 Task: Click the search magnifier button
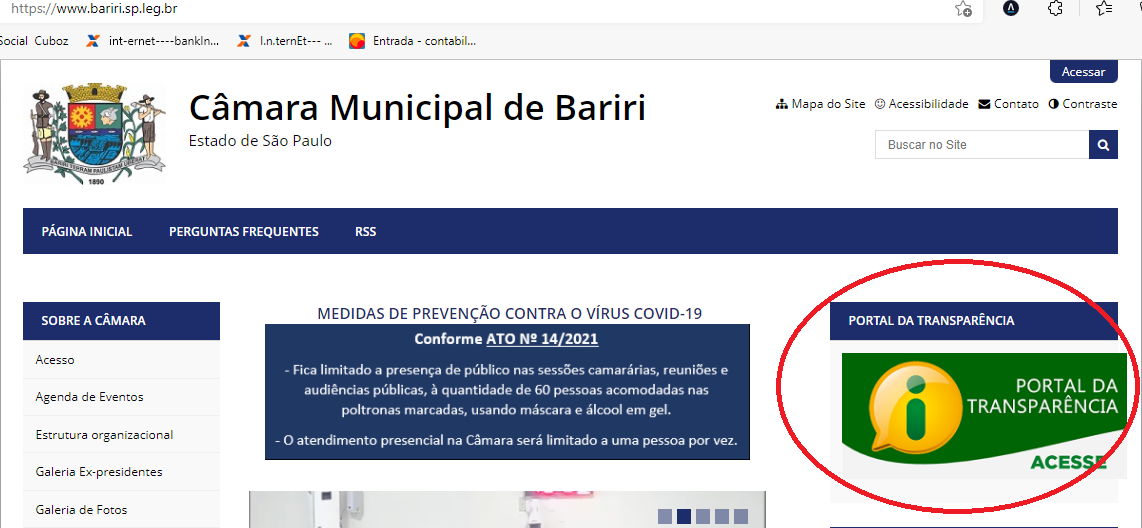[x=1103, y=145]
